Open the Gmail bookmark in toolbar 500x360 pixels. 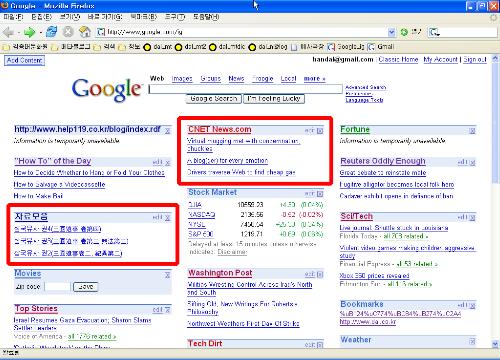coord(381,47)
